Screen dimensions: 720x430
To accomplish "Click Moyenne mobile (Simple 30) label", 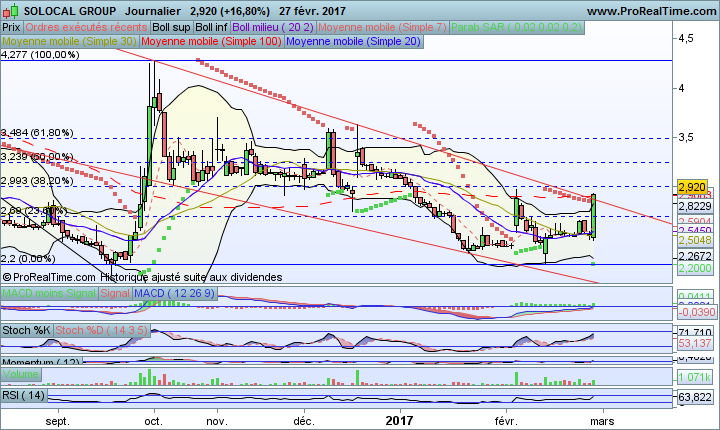I will click(x=69, y=41).
